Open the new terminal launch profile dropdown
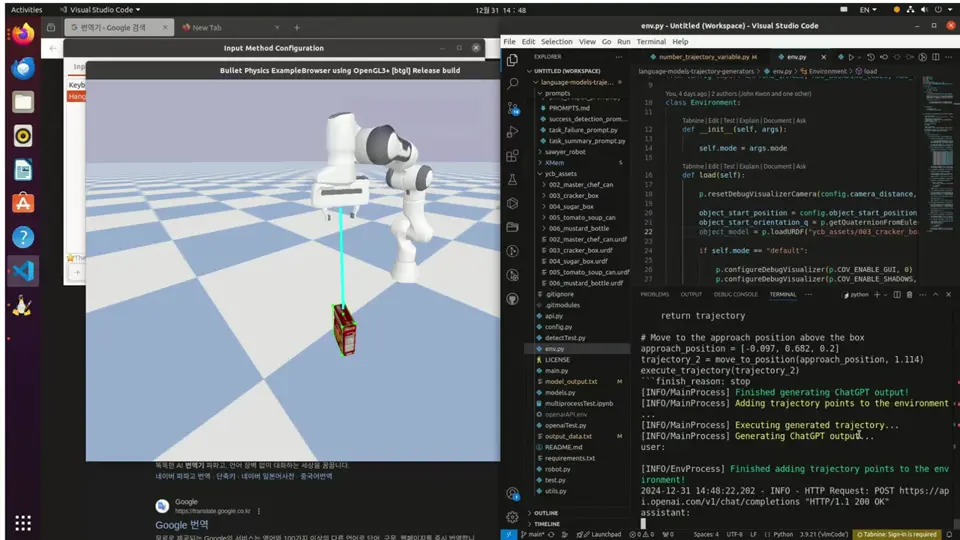 [x=885, y=294]
